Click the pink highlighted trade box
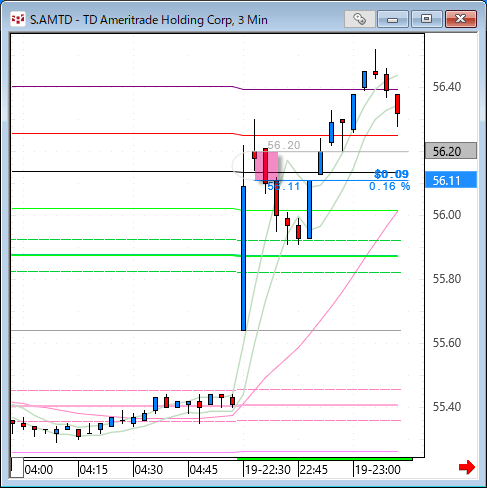This screenshot has width=487, height=488. (x=267, y=166)
